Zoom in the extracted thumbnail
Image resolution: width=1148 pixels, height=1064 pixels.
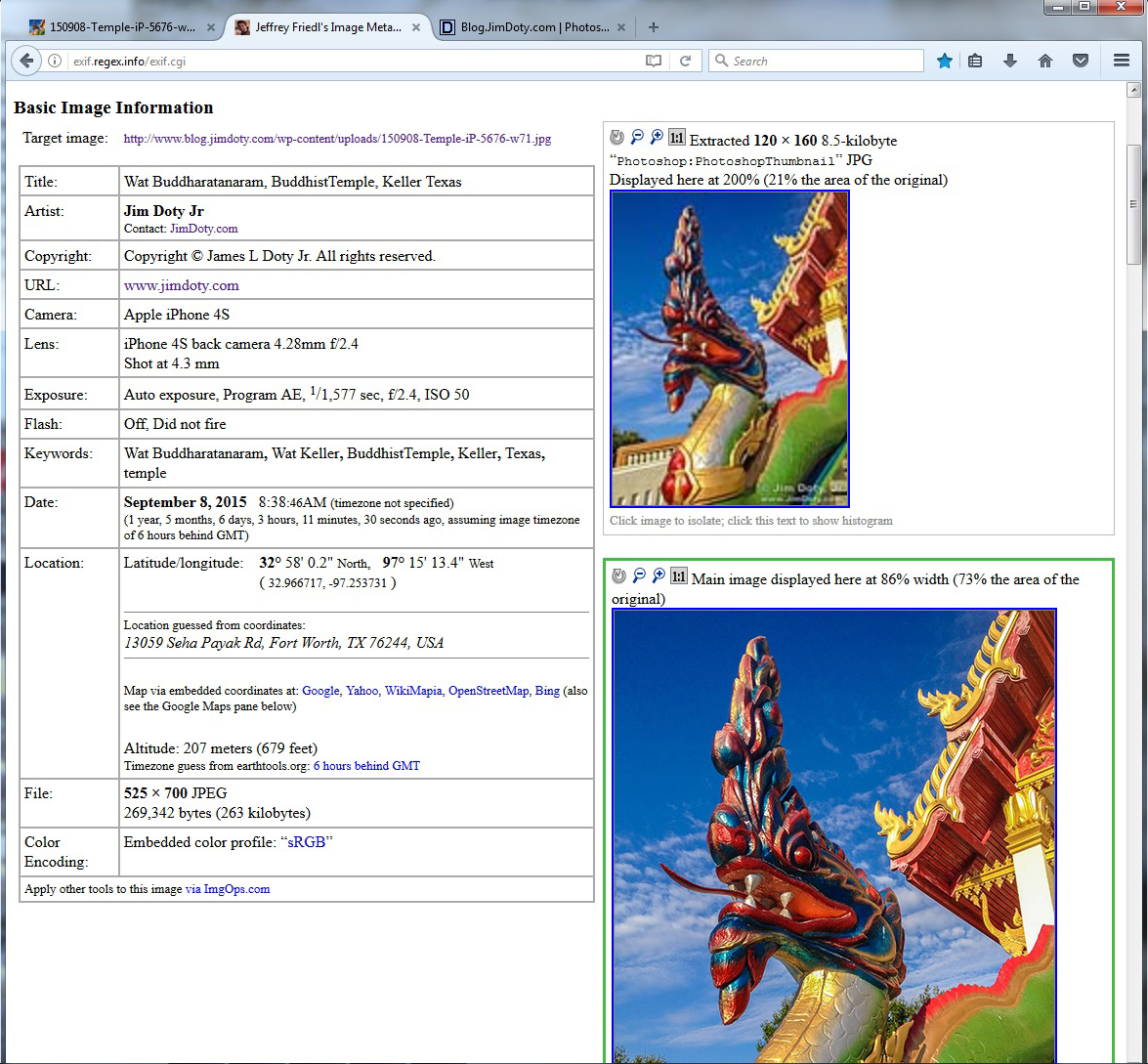[x=657, y=137]
